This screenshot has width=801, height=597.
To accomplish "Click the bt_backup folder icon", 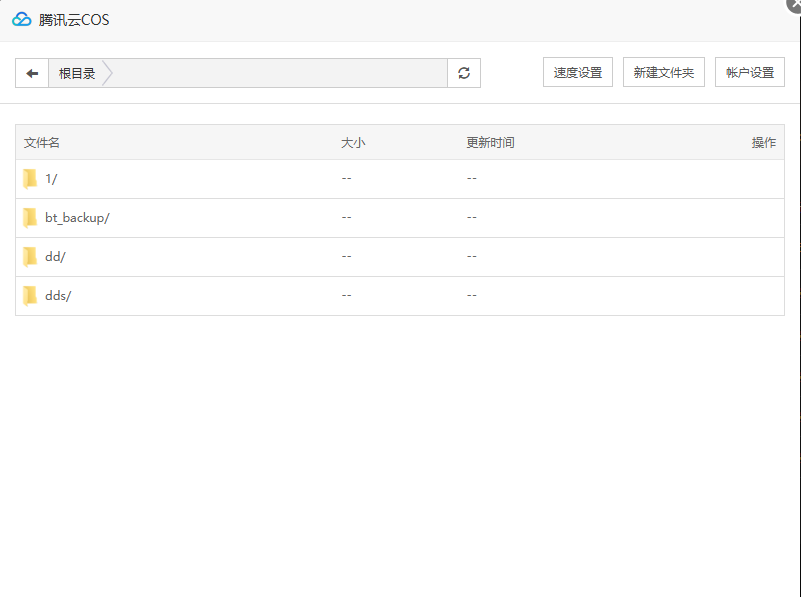I will coord(30,218).
